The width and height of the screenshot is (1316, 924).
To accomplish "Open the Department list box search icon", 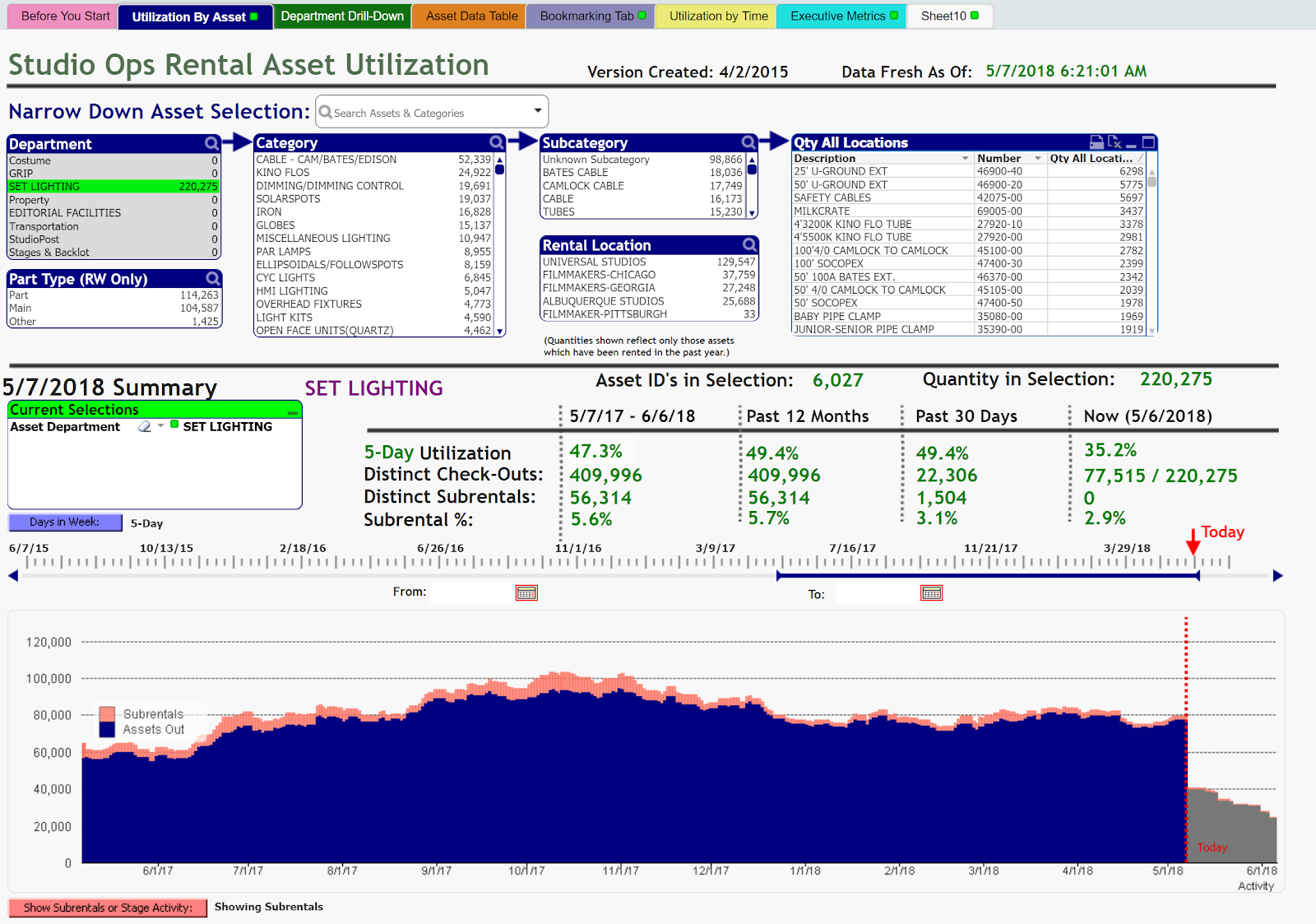I will pos(212,143).
